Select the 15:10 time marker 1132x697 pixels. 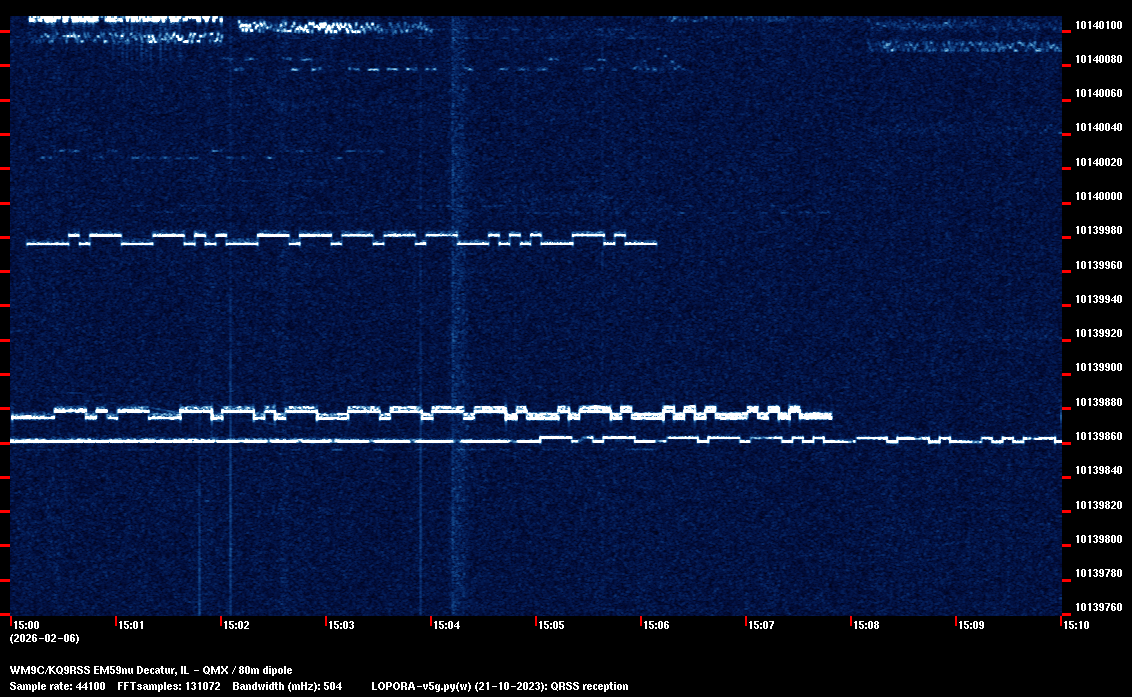point(1076,625)
